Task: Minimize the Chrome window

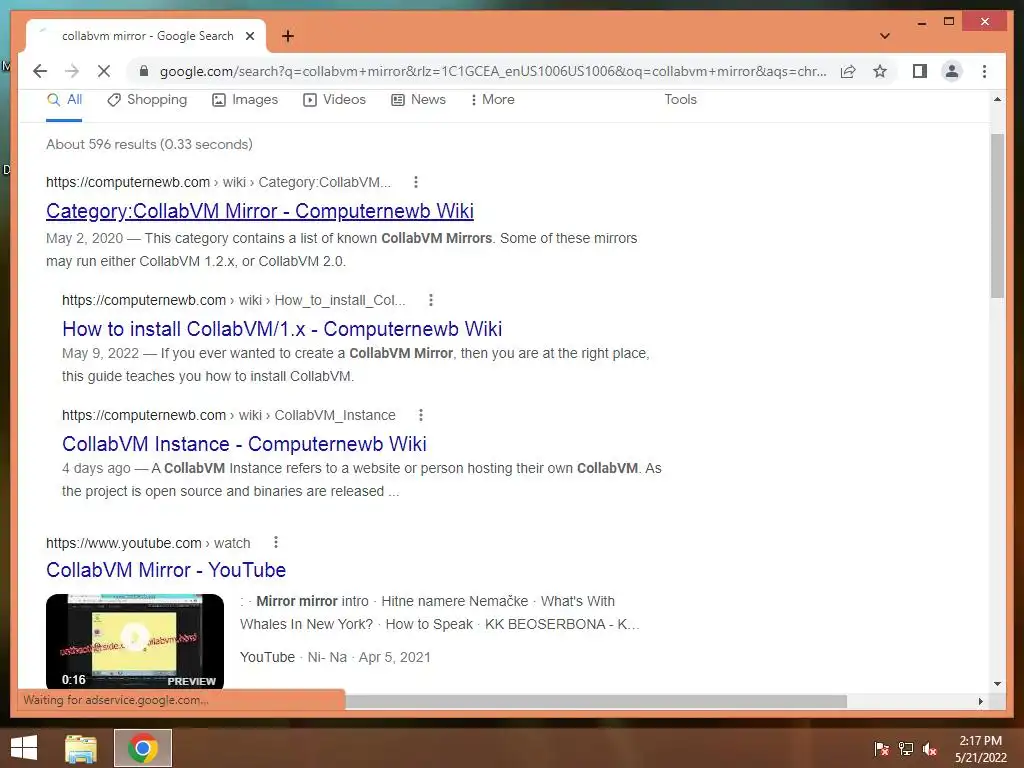Action: pyautogui.click(x=921, y=22)
